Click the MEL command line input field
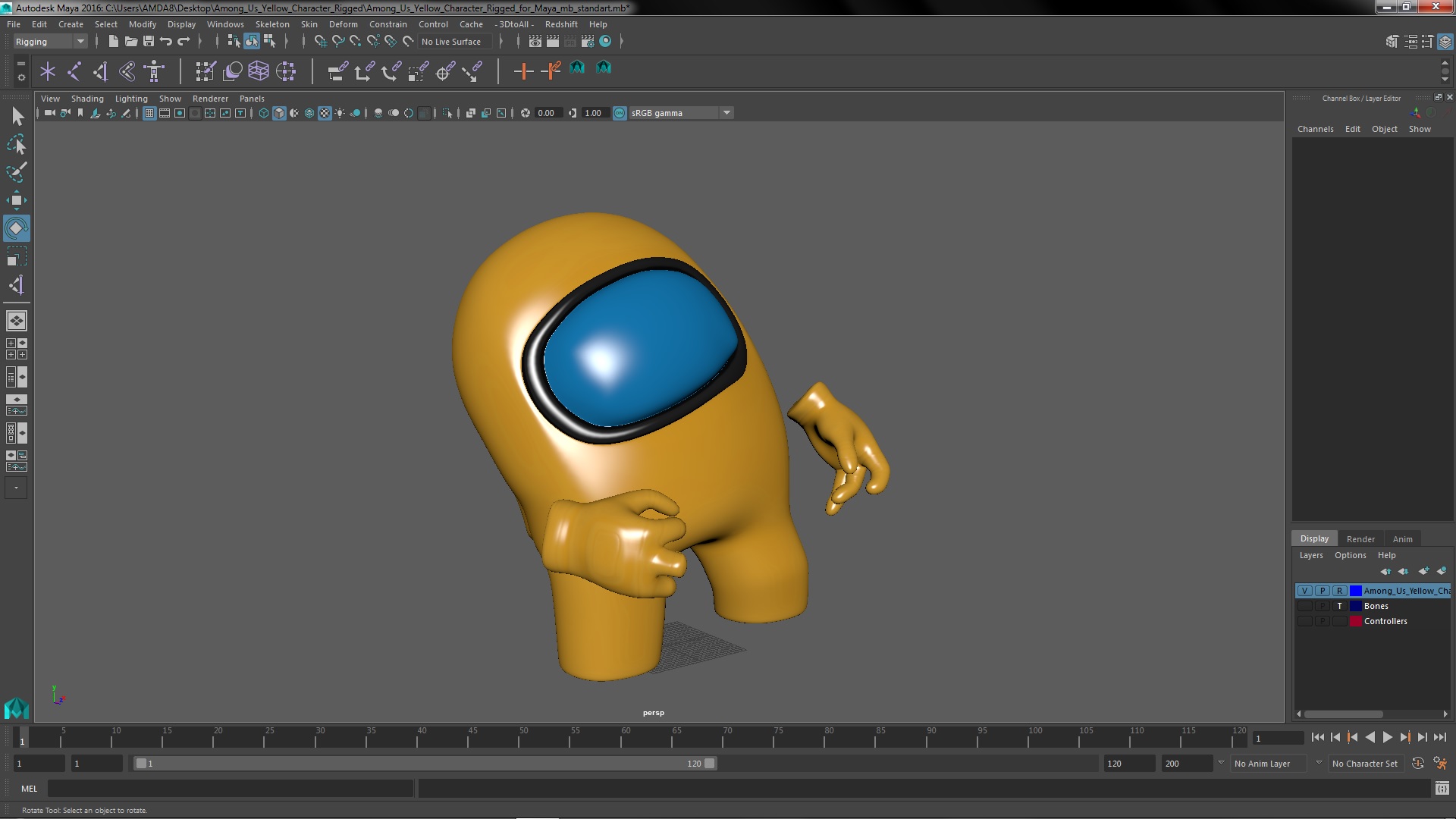The height and width of the screenshot is (819, 1456). [231, 789]
